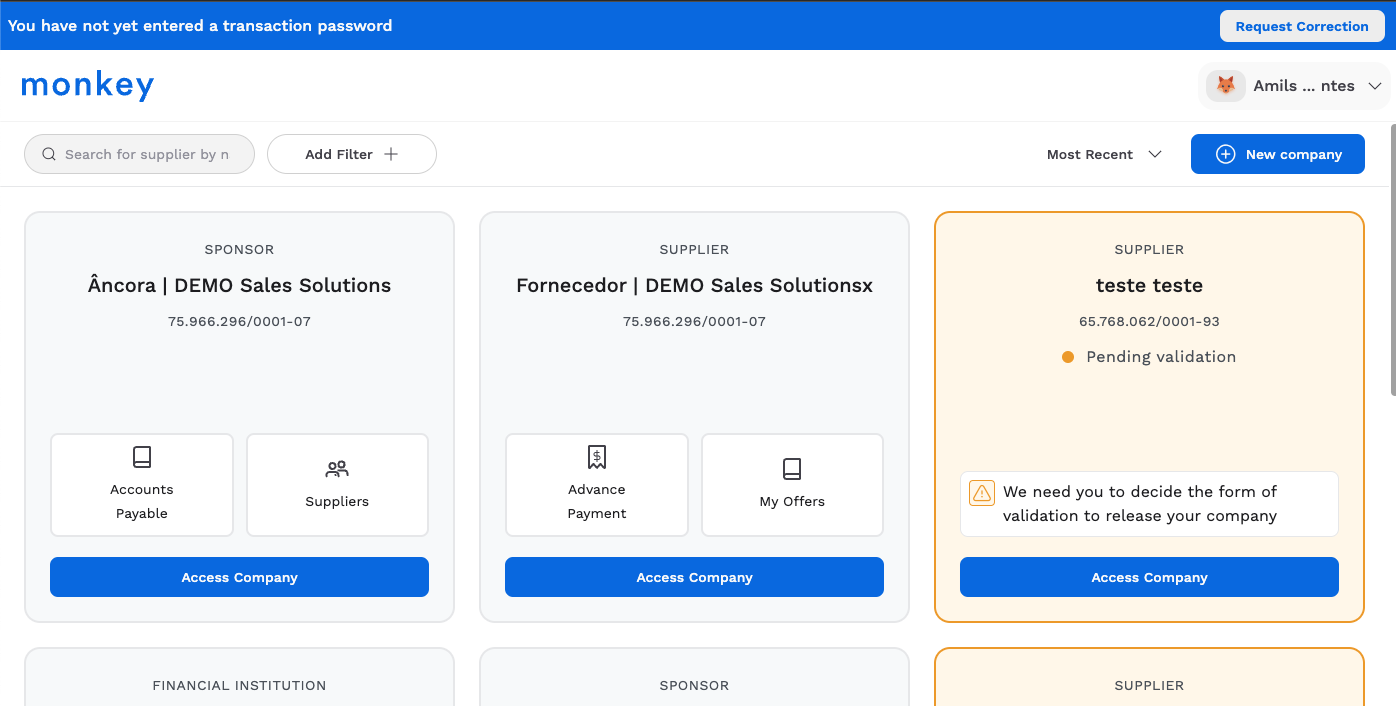Screen dimensions: 1396x706
Task: Click the orange Pending validation status dot
Action: tap(1068, 357)
